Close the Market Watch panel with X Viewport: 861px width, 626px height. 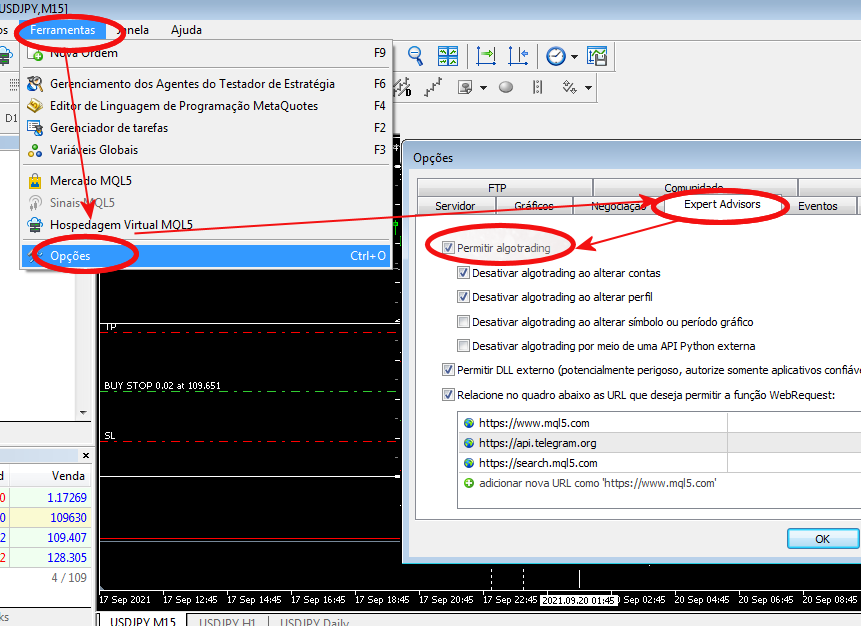[86, 455]
